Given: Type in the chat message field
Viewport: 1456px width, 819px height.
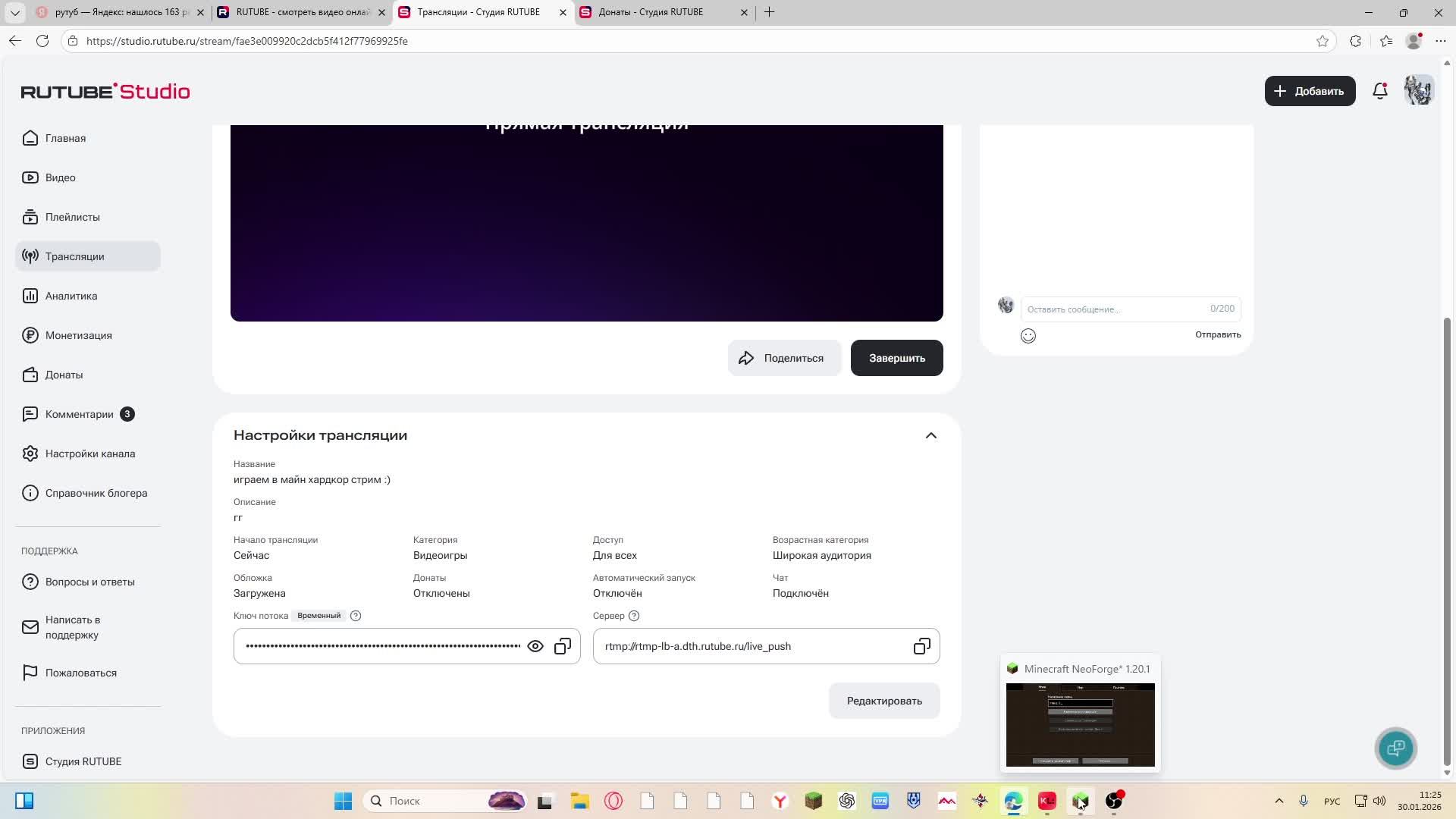Looking at the screenshot, I should tap(1115, 309).
